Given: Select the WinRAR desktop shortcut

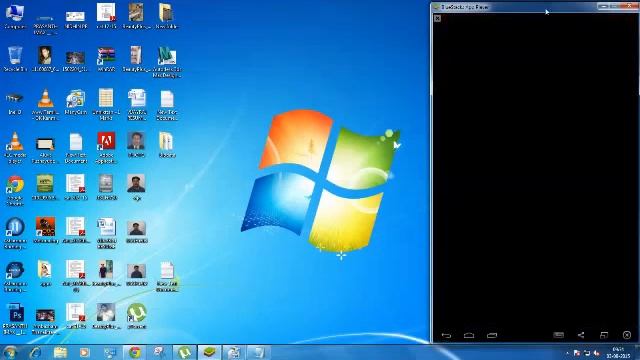Looking at the screenshot, I should point(106,59).
